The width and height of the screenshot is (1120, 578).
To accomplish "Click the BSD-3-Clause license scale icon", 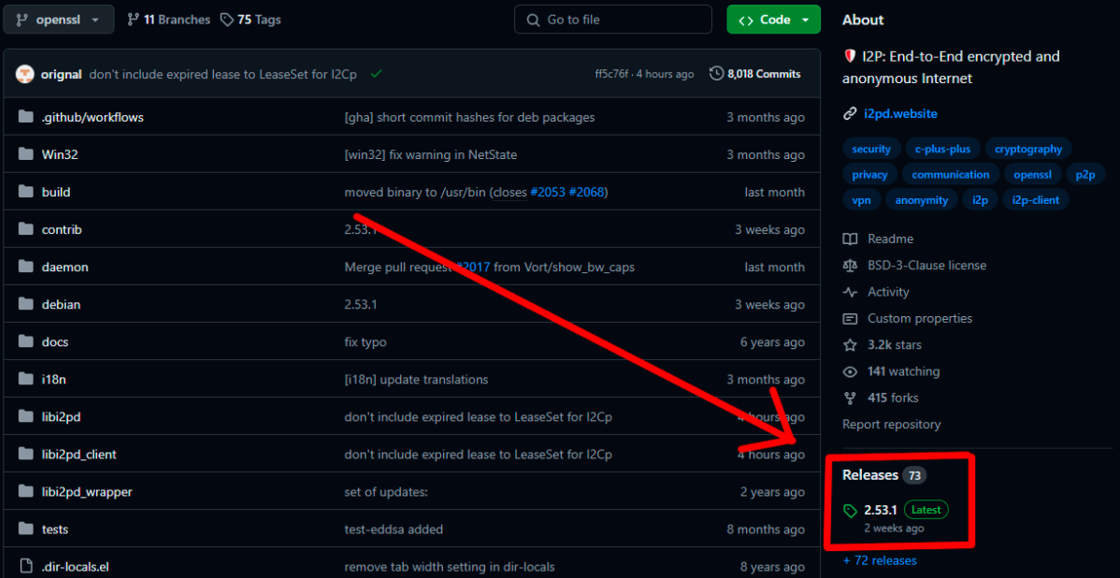I will click(850, 265).
